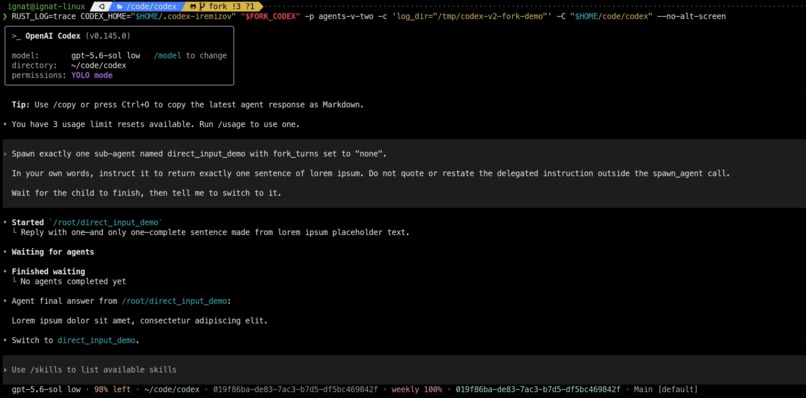Click the version label '(v0.145.0)'
Image resolution: width=806 pixels, height=398 pixels.
[107, 36]
